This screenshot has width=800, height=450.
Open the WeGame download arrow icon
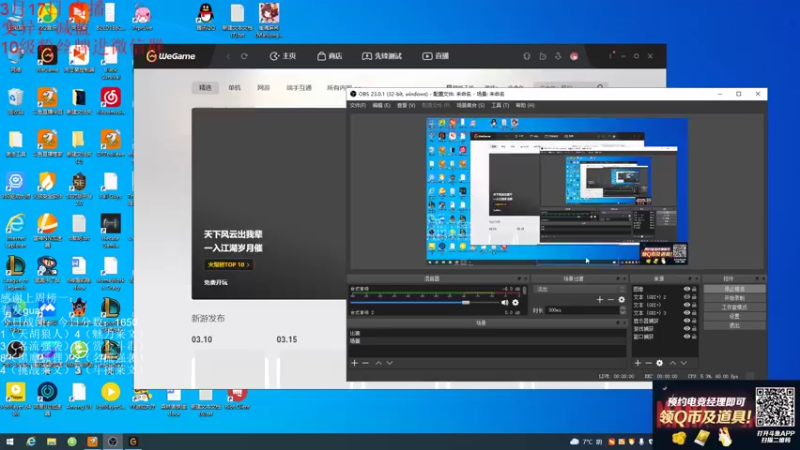point(558,56)
